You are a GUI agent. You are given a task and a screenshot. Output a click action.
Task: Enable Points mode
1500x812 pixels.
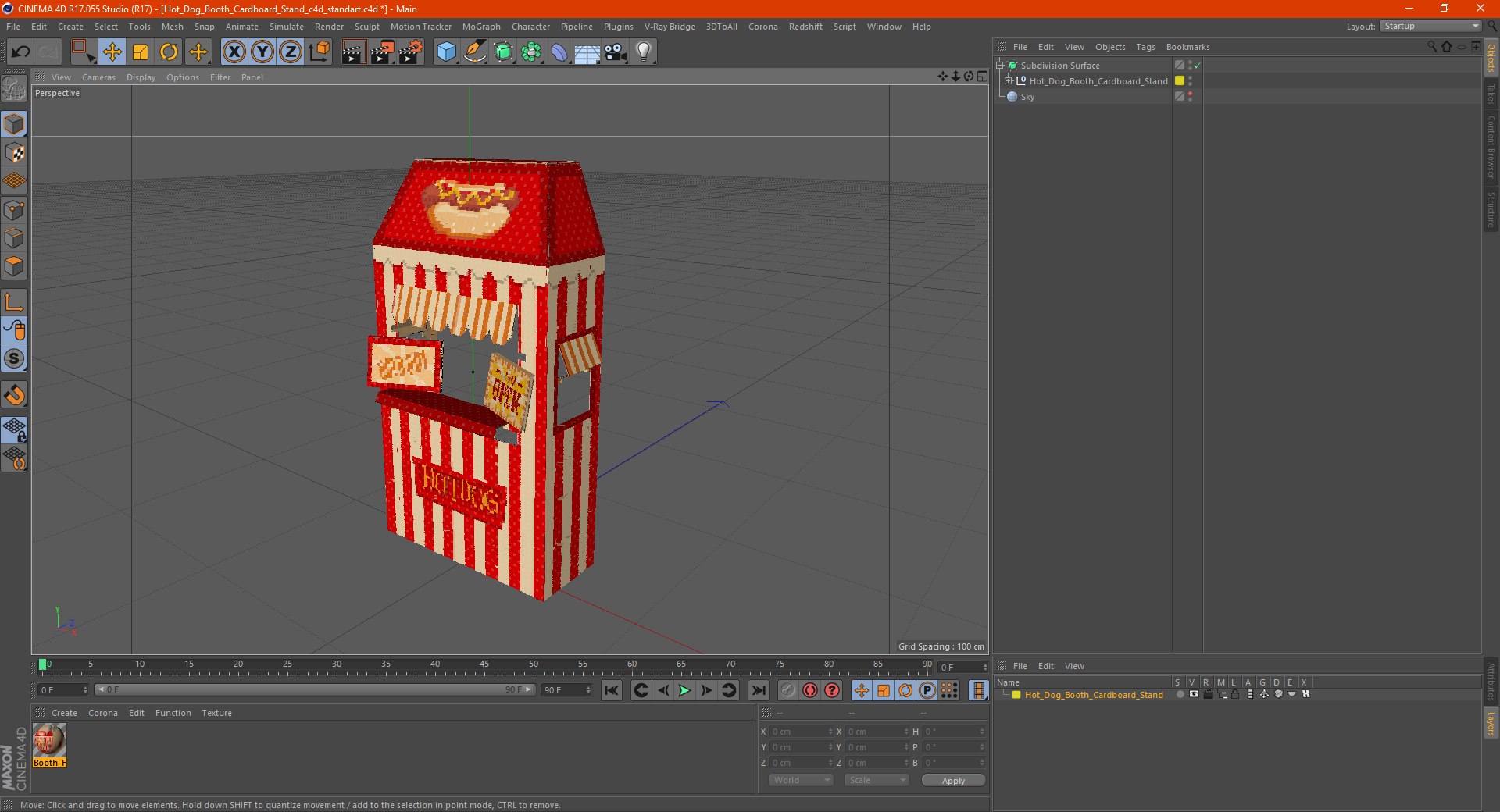tap(14, 210)
